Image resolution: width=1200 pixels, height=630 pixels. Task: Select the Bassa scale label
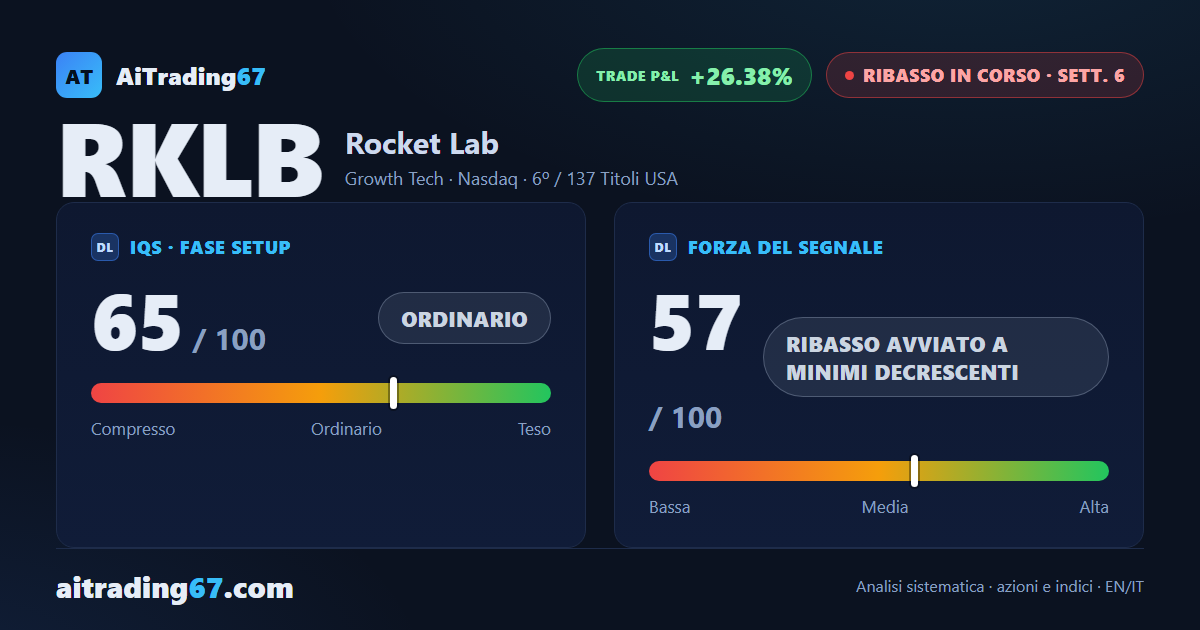click(x=669, y=507)
